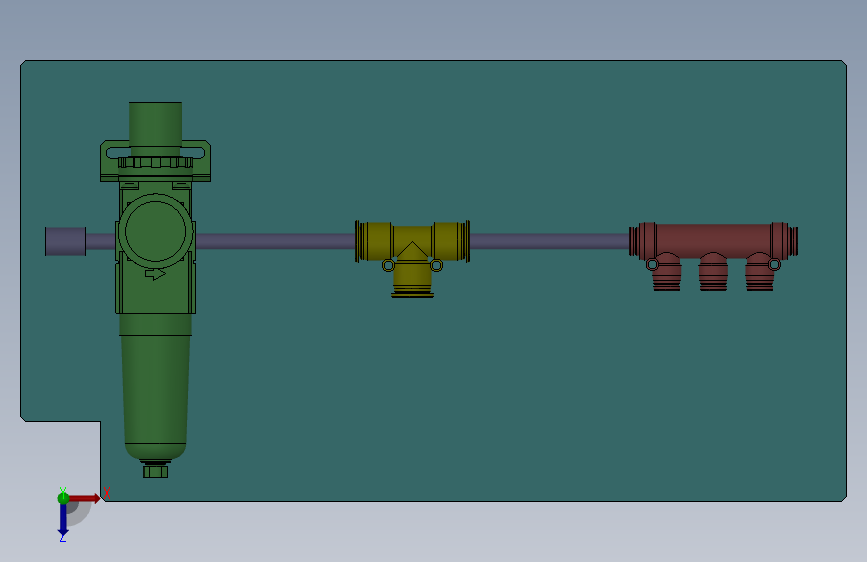867x562 pixels.
Task: Click the green Y axis ball of triad
Action: tap(63, 498)
